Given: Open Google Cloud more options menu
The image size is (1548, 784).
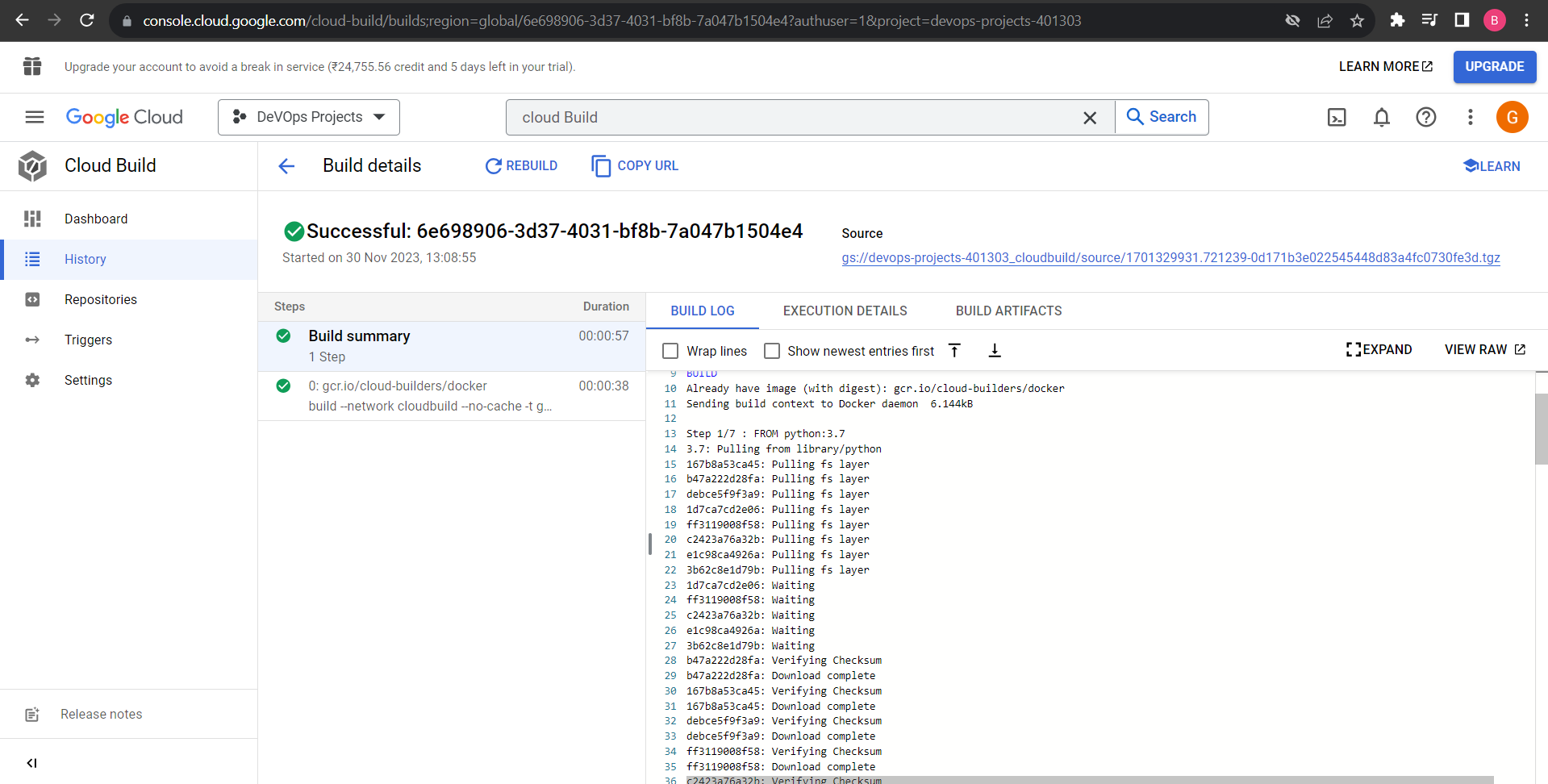Looking at the screenshot, I should pos(1471,118).
